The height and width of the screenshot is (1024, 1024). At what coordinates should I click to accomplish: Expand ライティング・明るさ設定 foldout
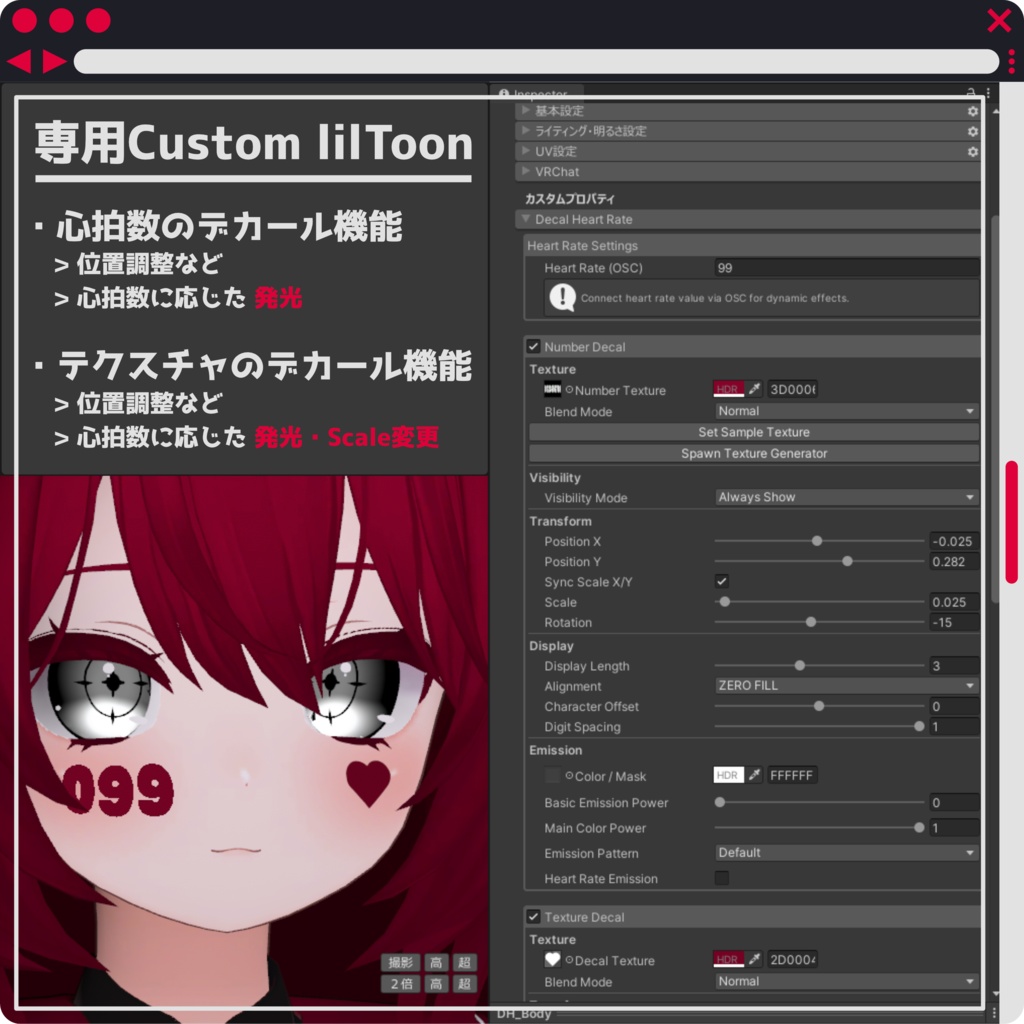click(x=525, y=131)
